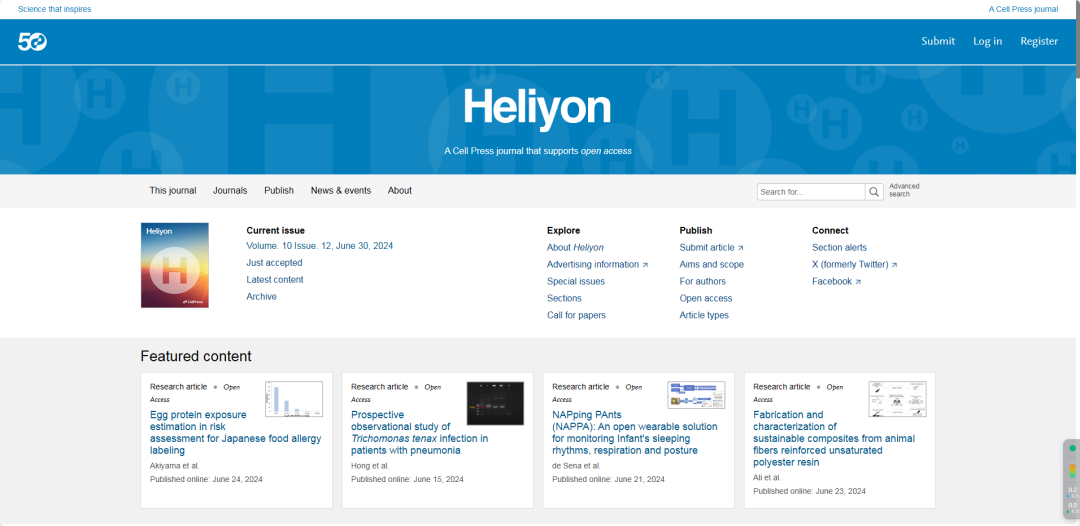The width and height of the screenshot is (1080, 526).
Task: Open the This journal menu
Action: tap(173, 191)
